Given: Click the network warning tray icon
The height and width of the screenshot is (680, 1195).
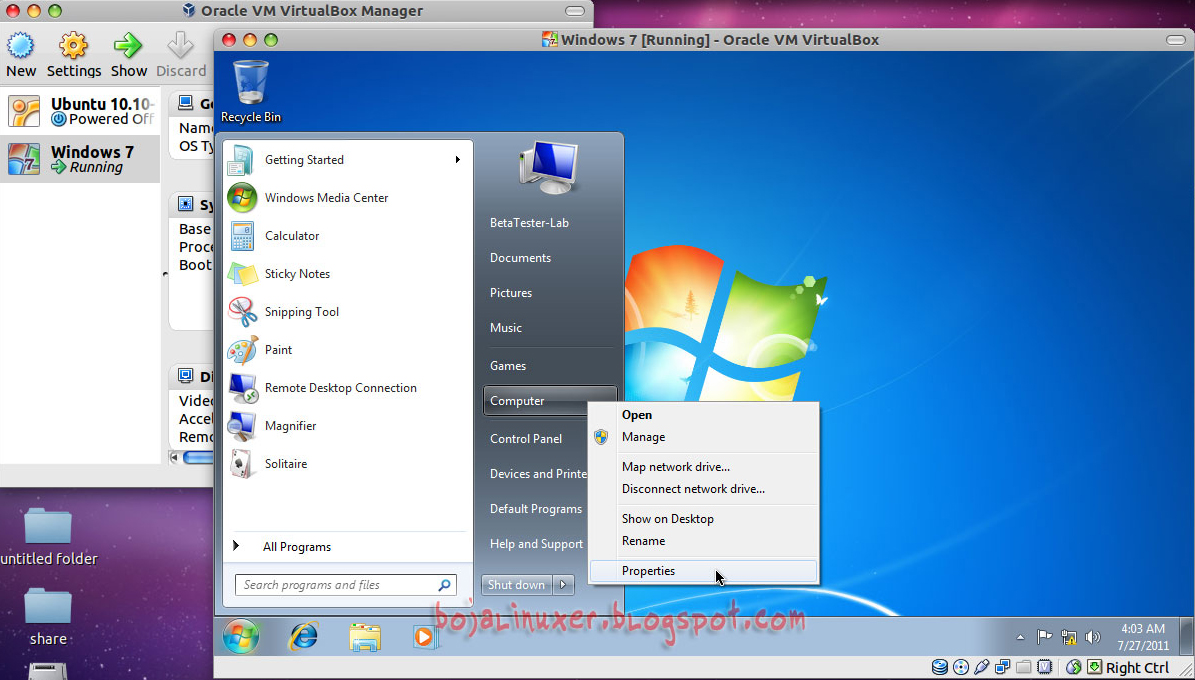Looking at the screenshot, I should [1068, 637].
